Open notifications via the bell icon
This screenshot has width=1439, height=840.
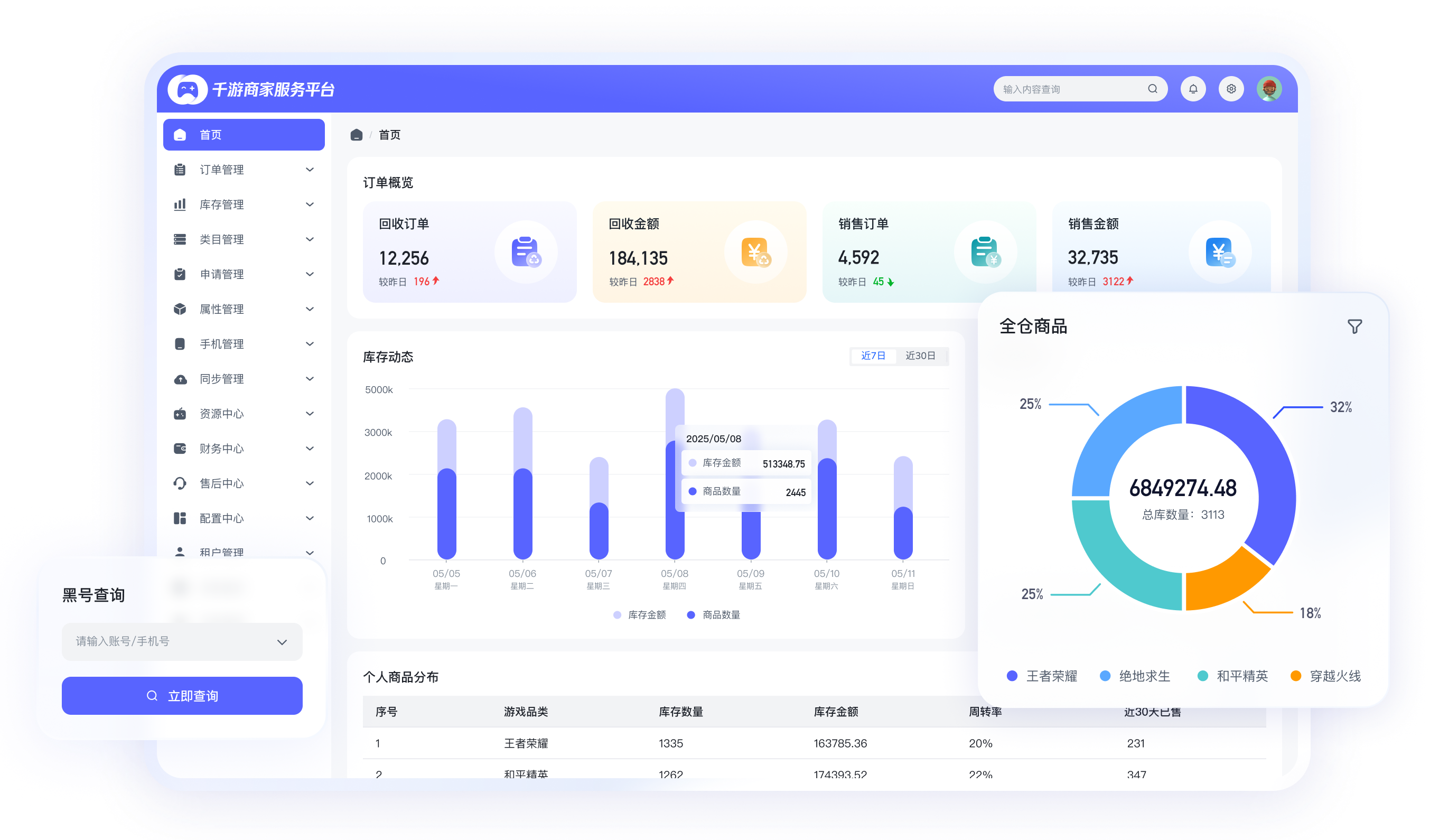point(1193,89)
